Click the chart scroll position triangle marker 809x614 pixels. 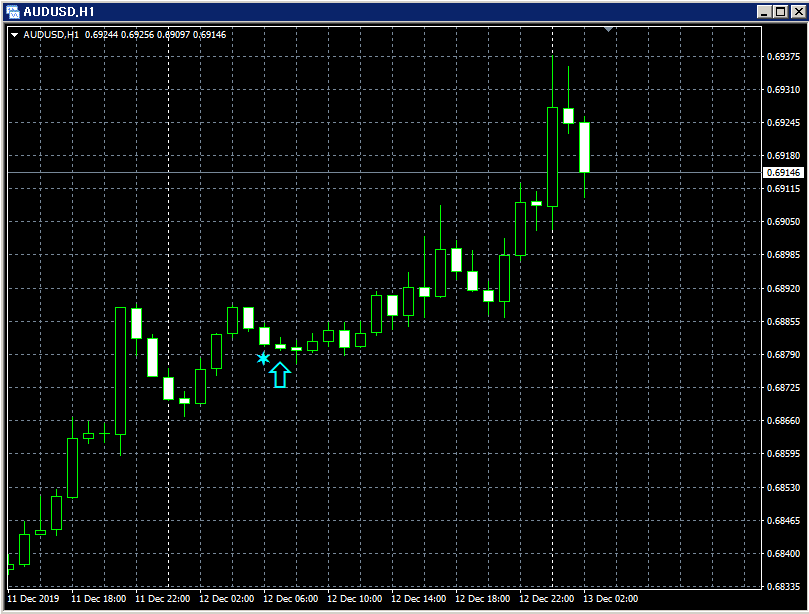point(608,30)
